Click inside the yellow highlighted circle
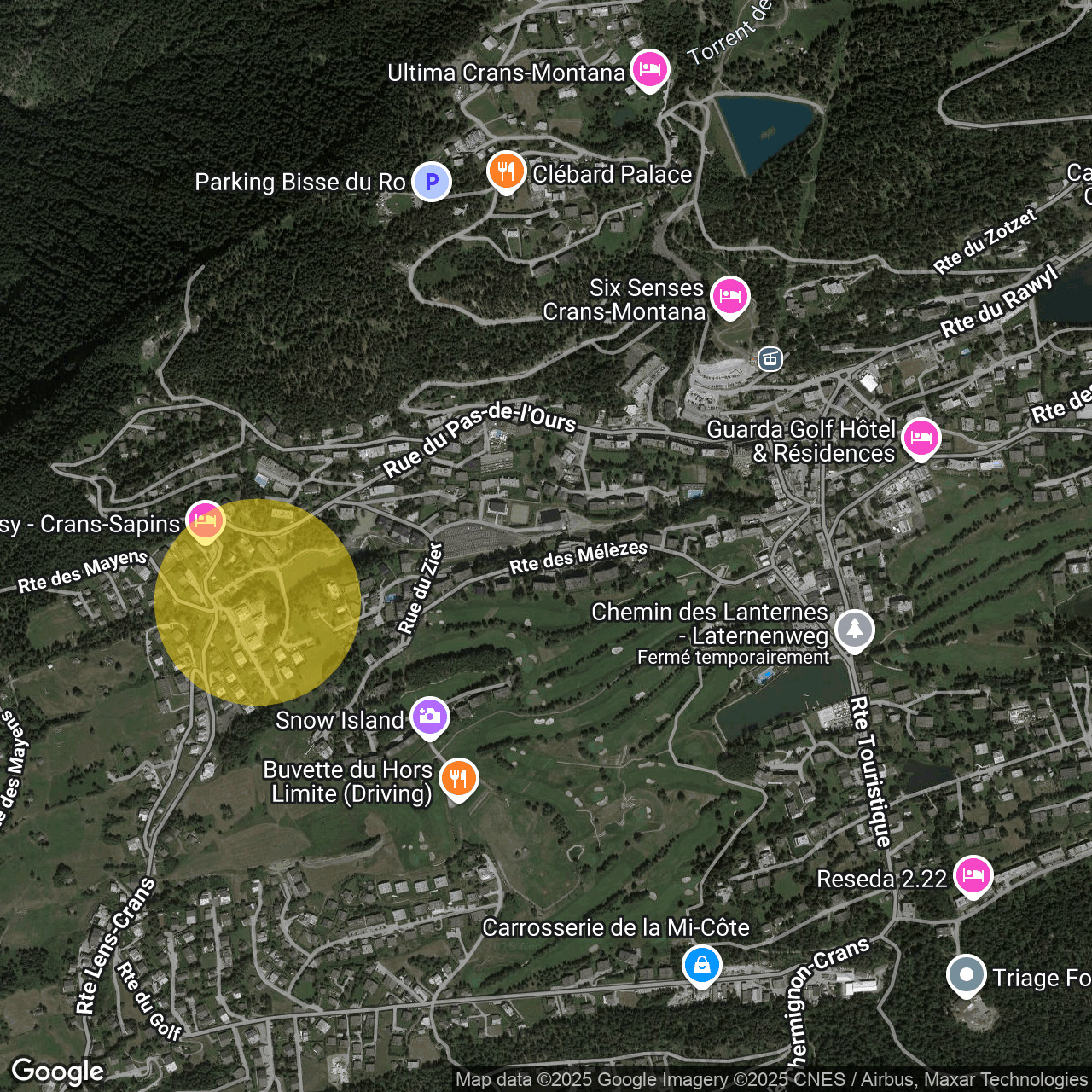Screen dimensions: 1092x1092 [x=258, y=602]
